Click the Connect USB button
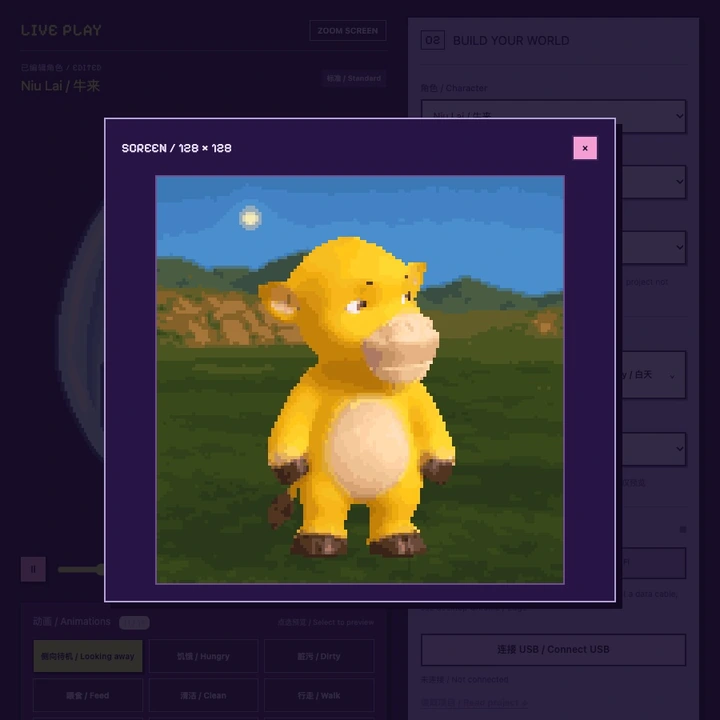The image size is (720, 720). pyautogui.click(x=553, y=649)
